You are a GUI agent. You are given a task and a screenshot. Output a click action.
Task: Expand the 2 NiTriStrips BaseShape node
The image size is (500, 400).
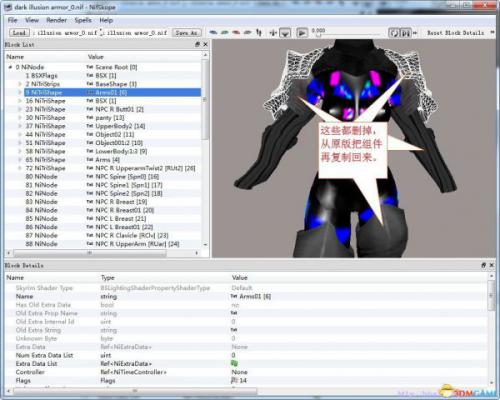20,84
